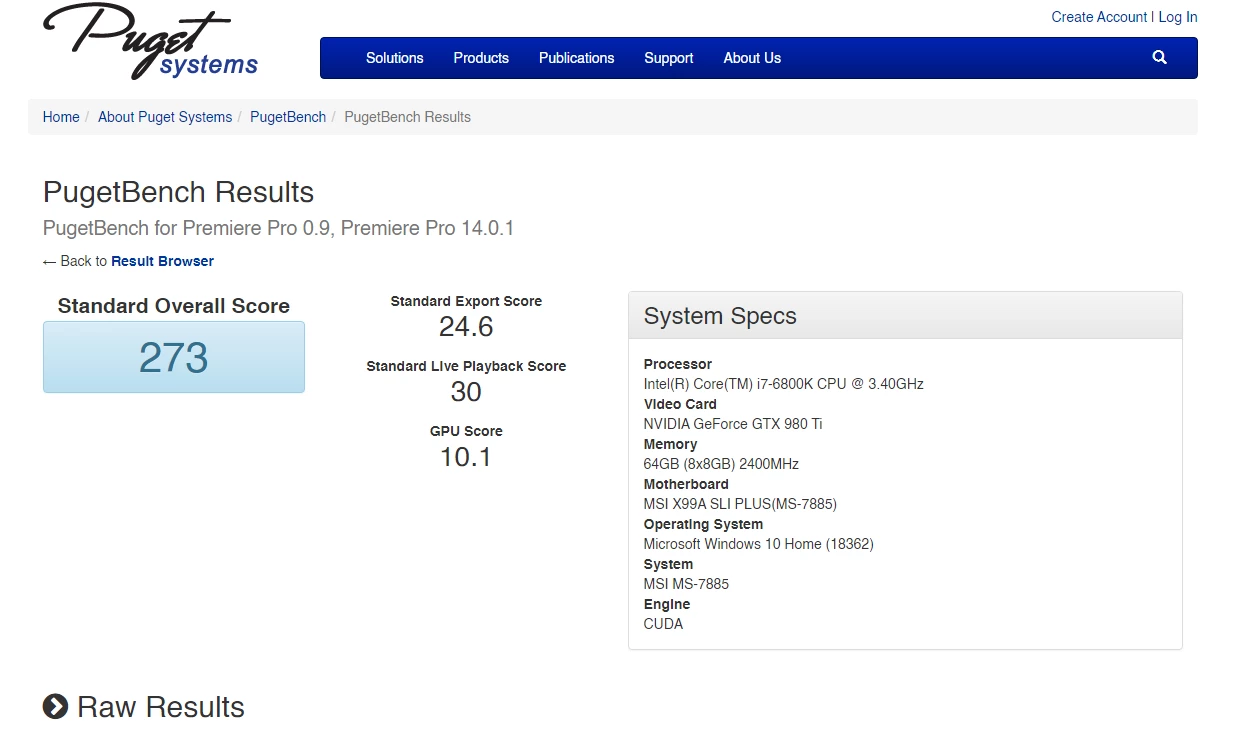Click the Engine spec label
This screenshot has height=751, width=1238.
point(667,604)
